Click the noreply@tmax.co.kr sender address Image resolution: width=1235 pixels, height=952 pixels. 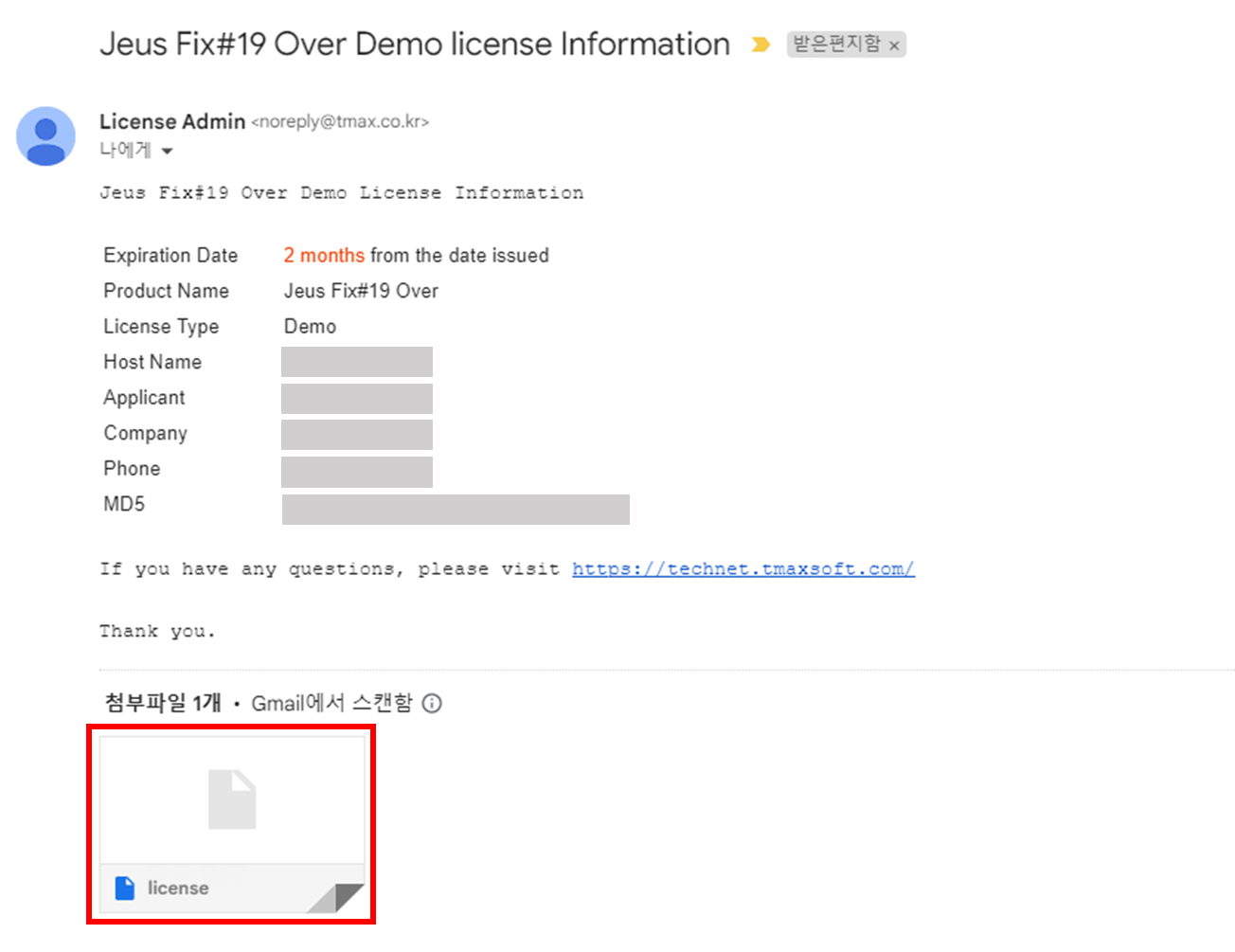click(x=340, y=122)
